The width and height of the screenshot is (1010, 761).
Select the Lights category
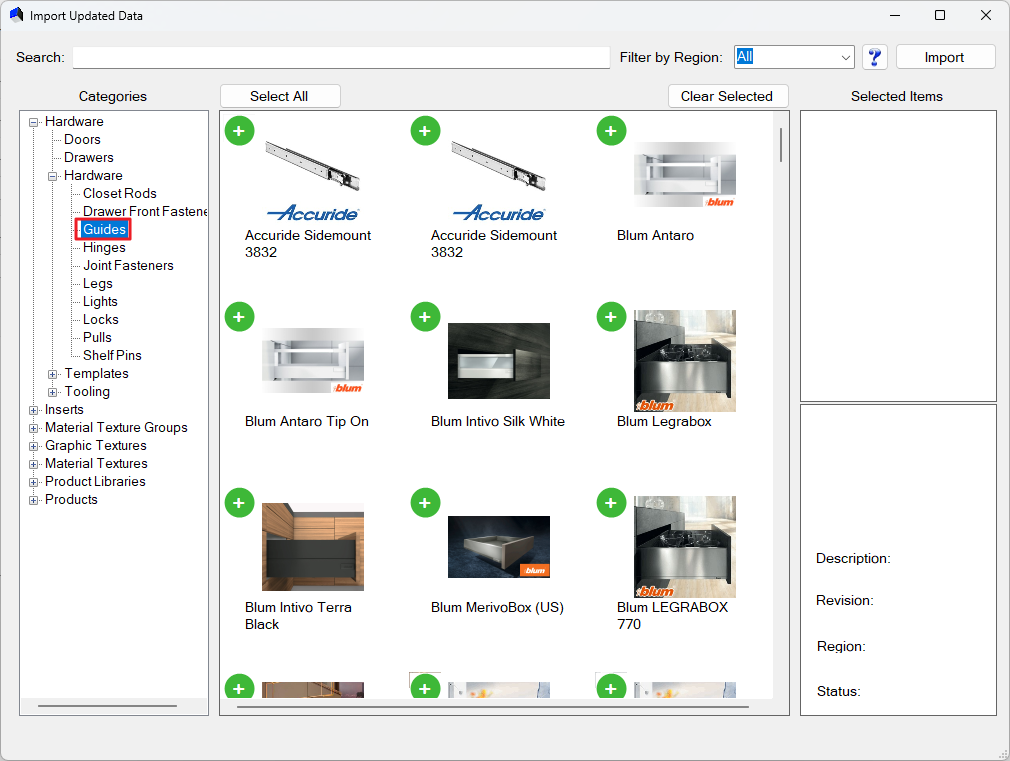[x=100, y=302]
